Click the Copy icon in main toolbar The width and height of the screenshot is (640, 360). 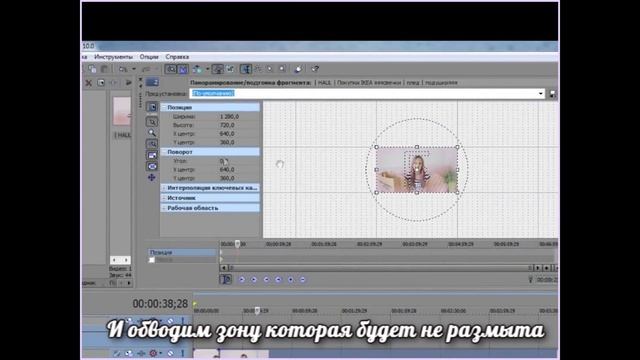(x=92, y=69)
